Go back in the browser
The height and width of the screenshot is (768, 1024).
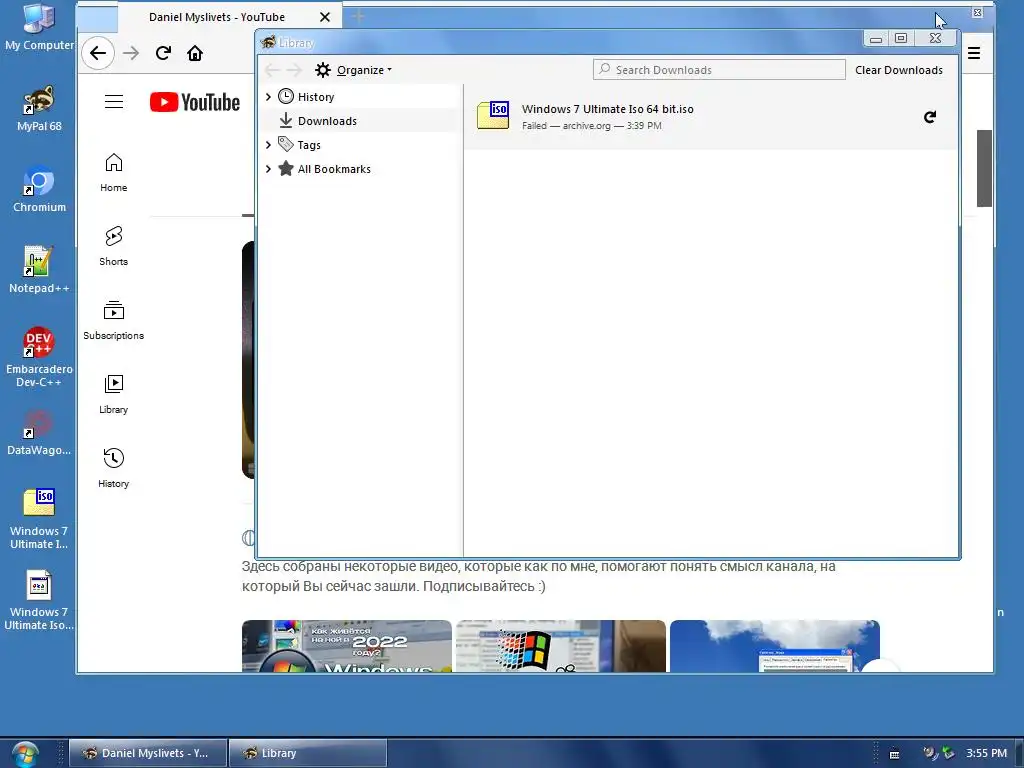(98, 53)
